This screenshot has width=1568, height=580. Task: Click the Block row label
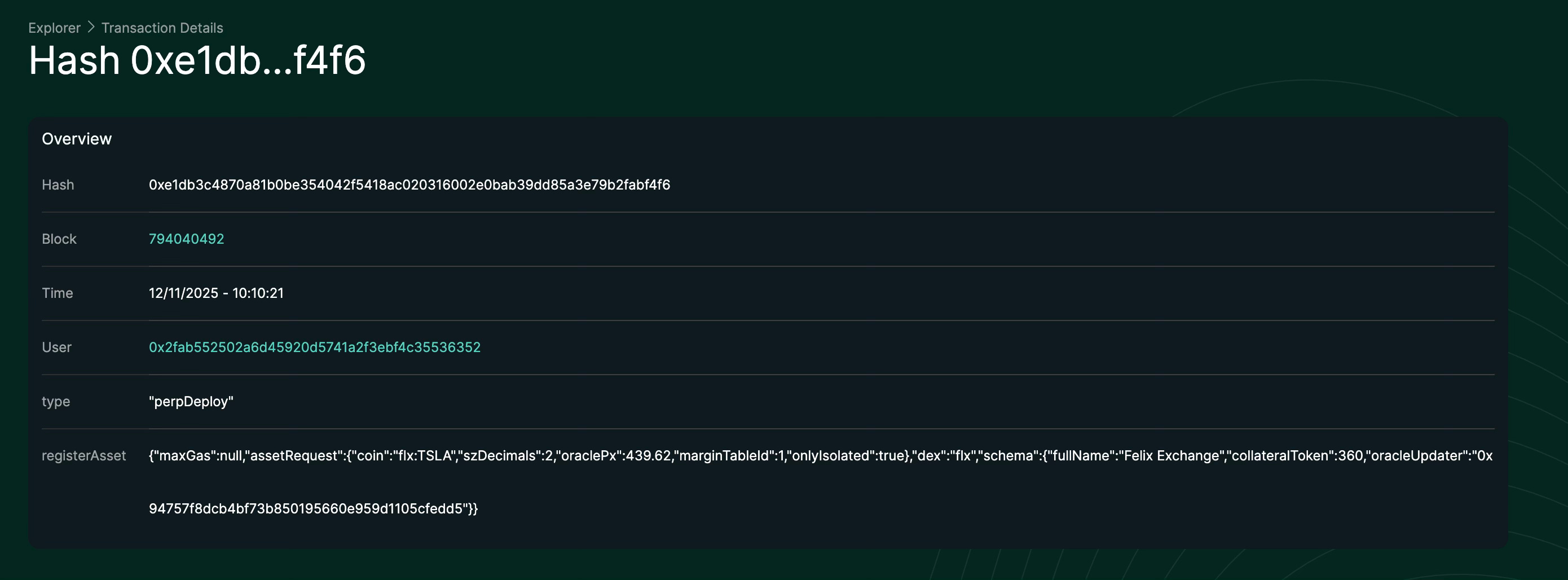[59, 239]
